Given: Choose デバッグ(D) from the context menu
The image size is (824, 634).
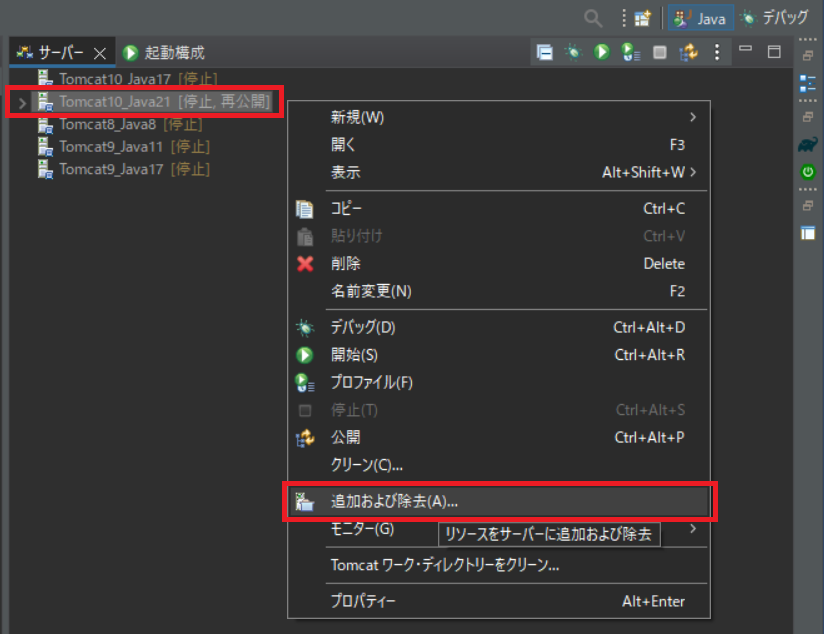Looking at the screenshot, I should (x=499, y=328).
